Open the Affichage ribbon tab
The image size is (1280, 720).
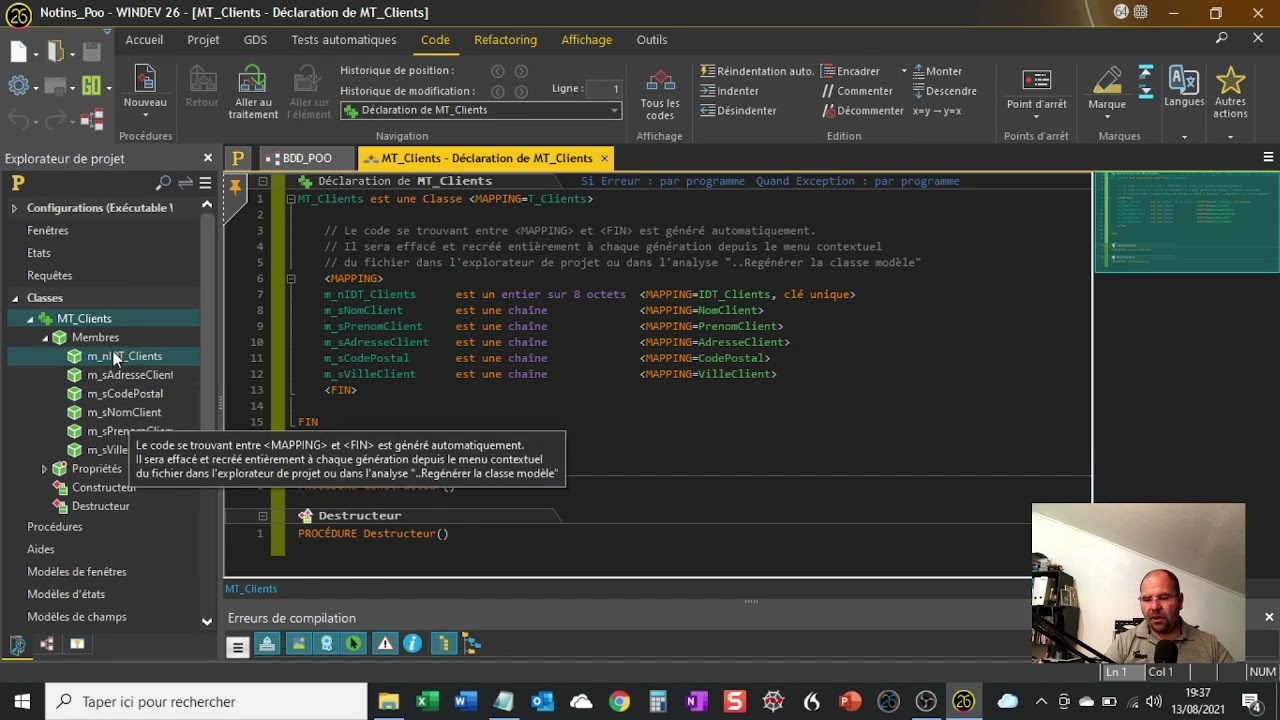[586, 40]
